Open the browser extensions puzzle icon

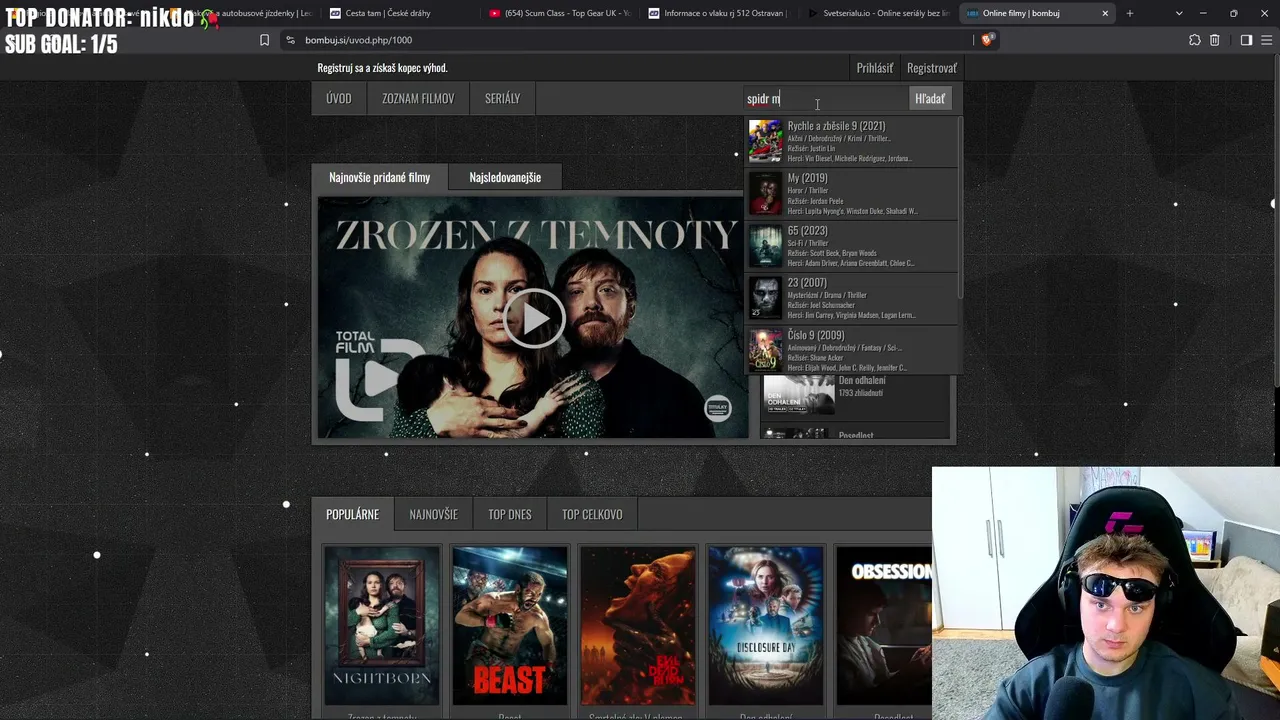[1194, 40]
